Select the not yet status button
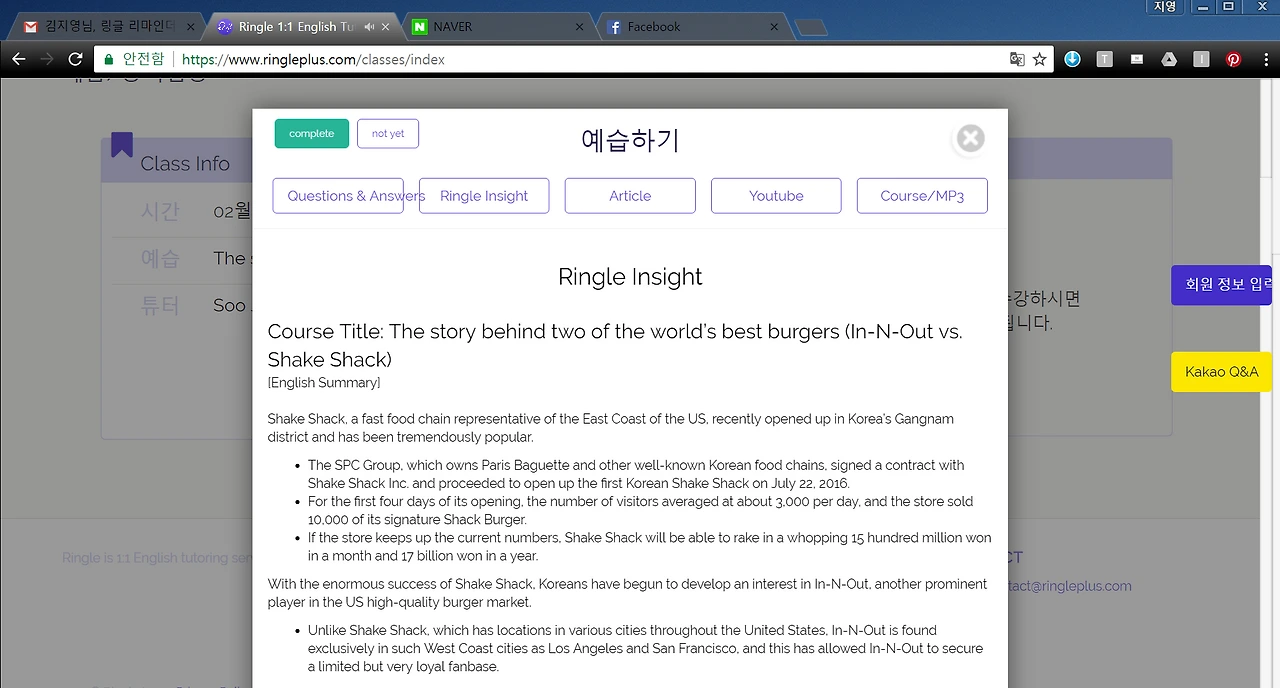 tap(388, 134)
